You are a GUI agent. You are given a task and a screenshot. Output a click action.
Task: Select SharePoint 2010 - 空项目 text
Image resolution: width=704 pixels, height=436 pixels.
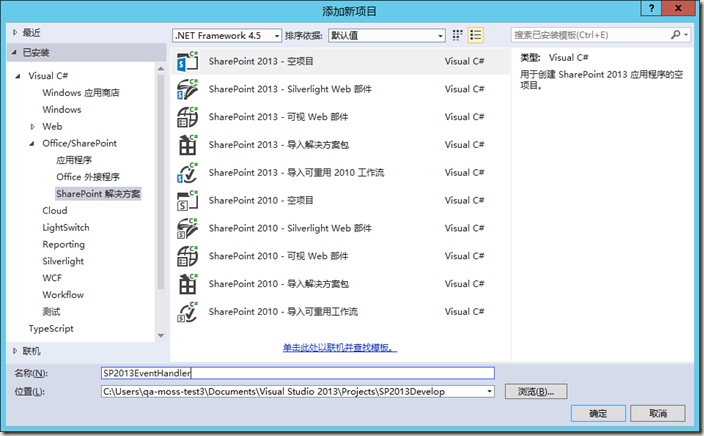point(261,200)
